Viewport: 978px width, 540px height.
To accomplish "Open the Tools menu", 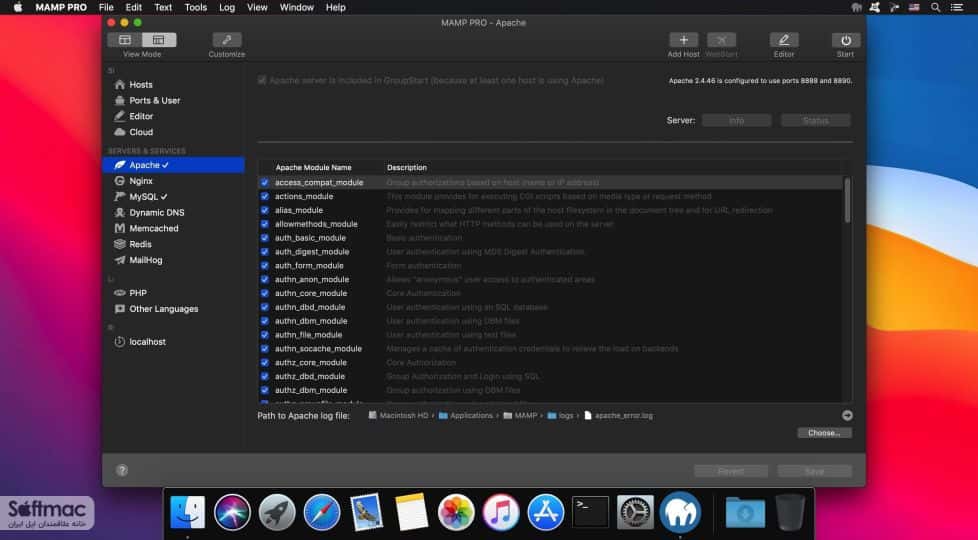I will [195, 7].
